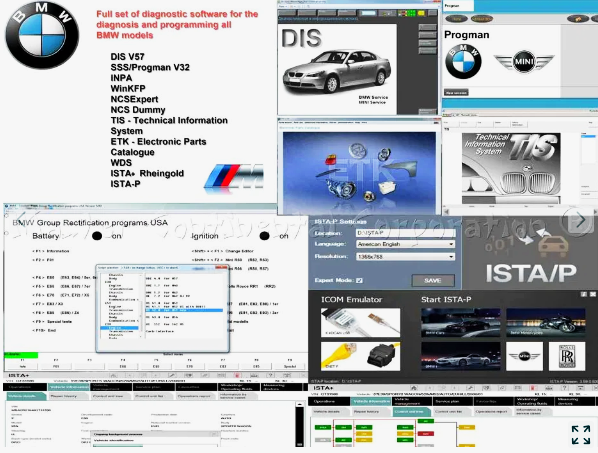Open Workshop/Operating fluids tab in right ISTA+ window
Viewport: 598px width, 453px height.
tap(534, 402)
